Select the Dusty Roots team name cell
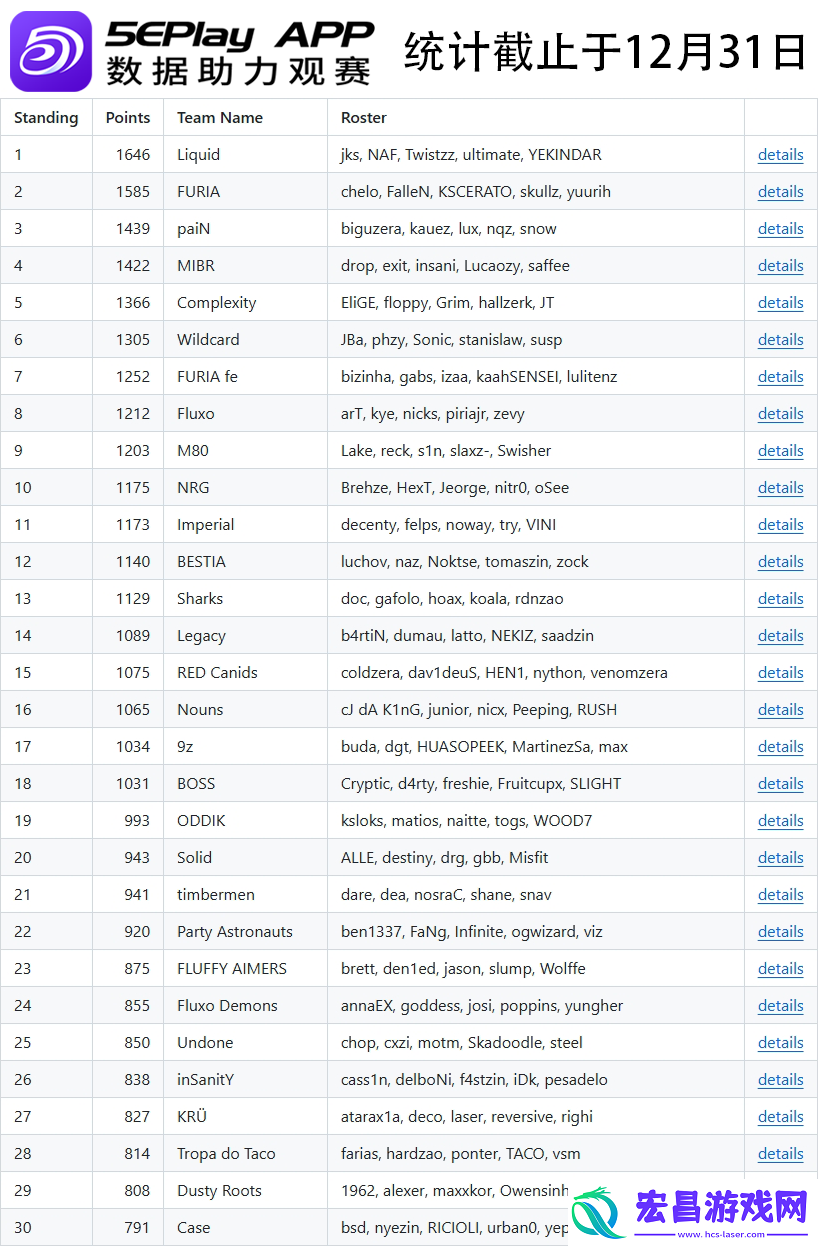Screen dimensions: 818x1246 click(246, 1191)
